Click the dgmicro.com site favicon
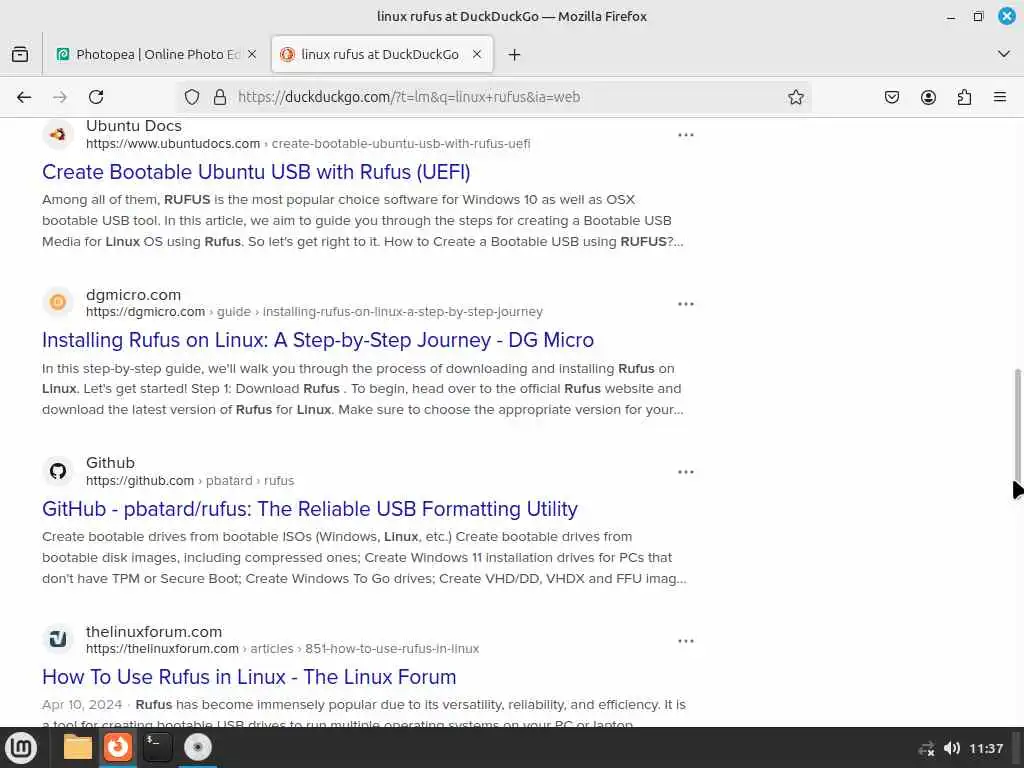The image size is (1024, 768). click(x=58, y=302)
